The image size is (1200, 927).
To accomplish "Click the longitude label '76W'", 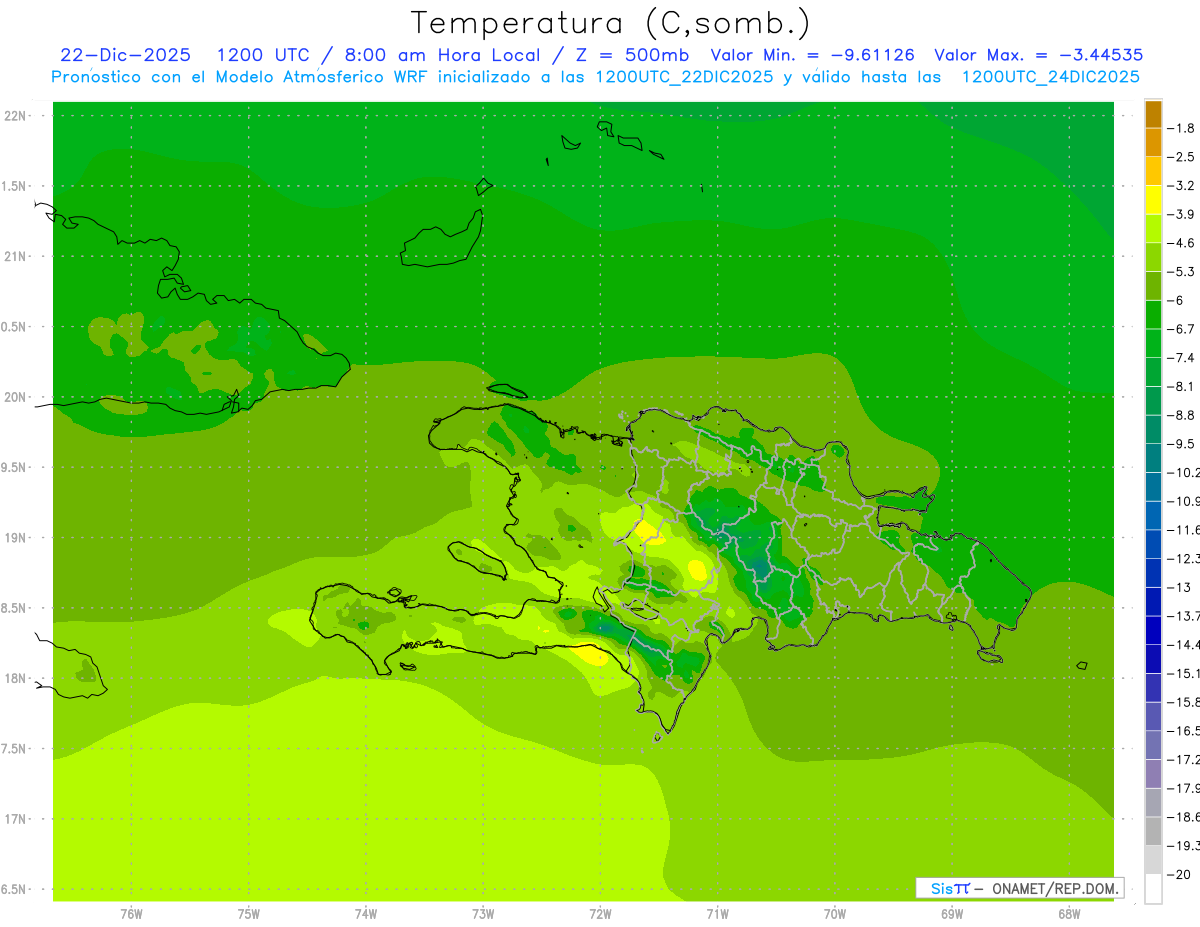I will pyautogui.click(x=131, y=913).
